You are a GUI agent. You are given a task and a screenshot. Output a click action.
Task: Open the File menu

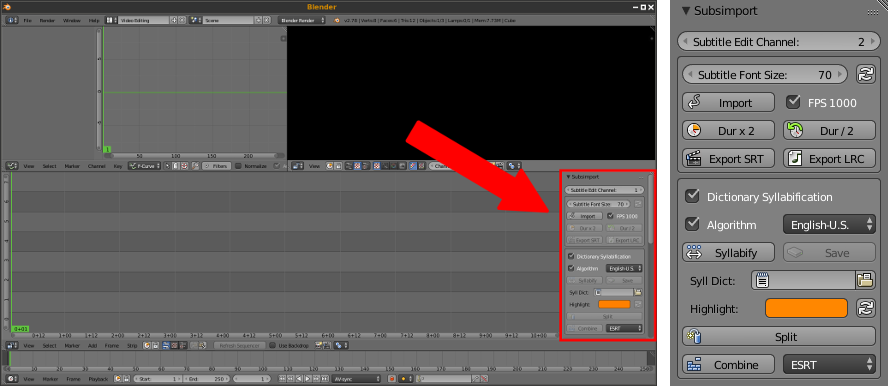click(x=27, y=20)
